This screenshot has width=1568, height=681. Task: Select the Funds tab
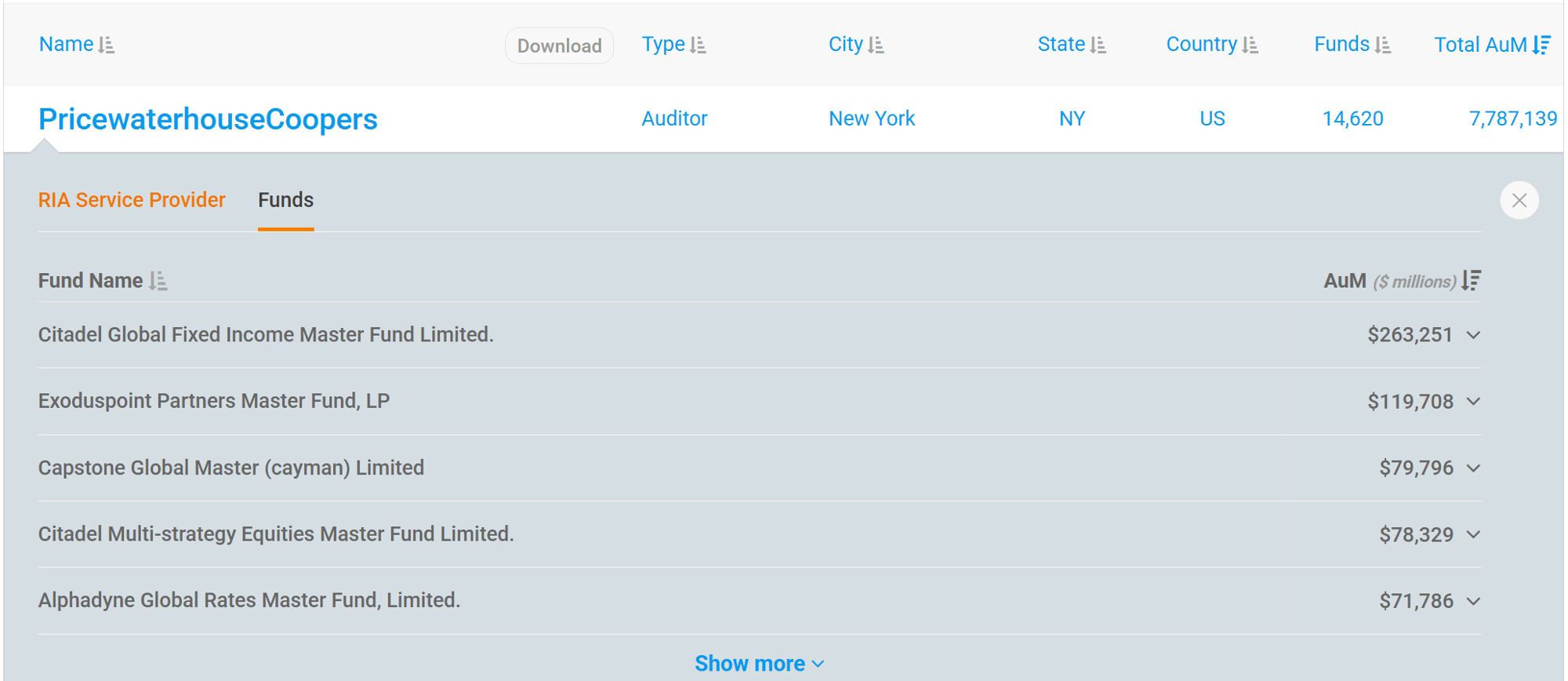pos(285,200)
